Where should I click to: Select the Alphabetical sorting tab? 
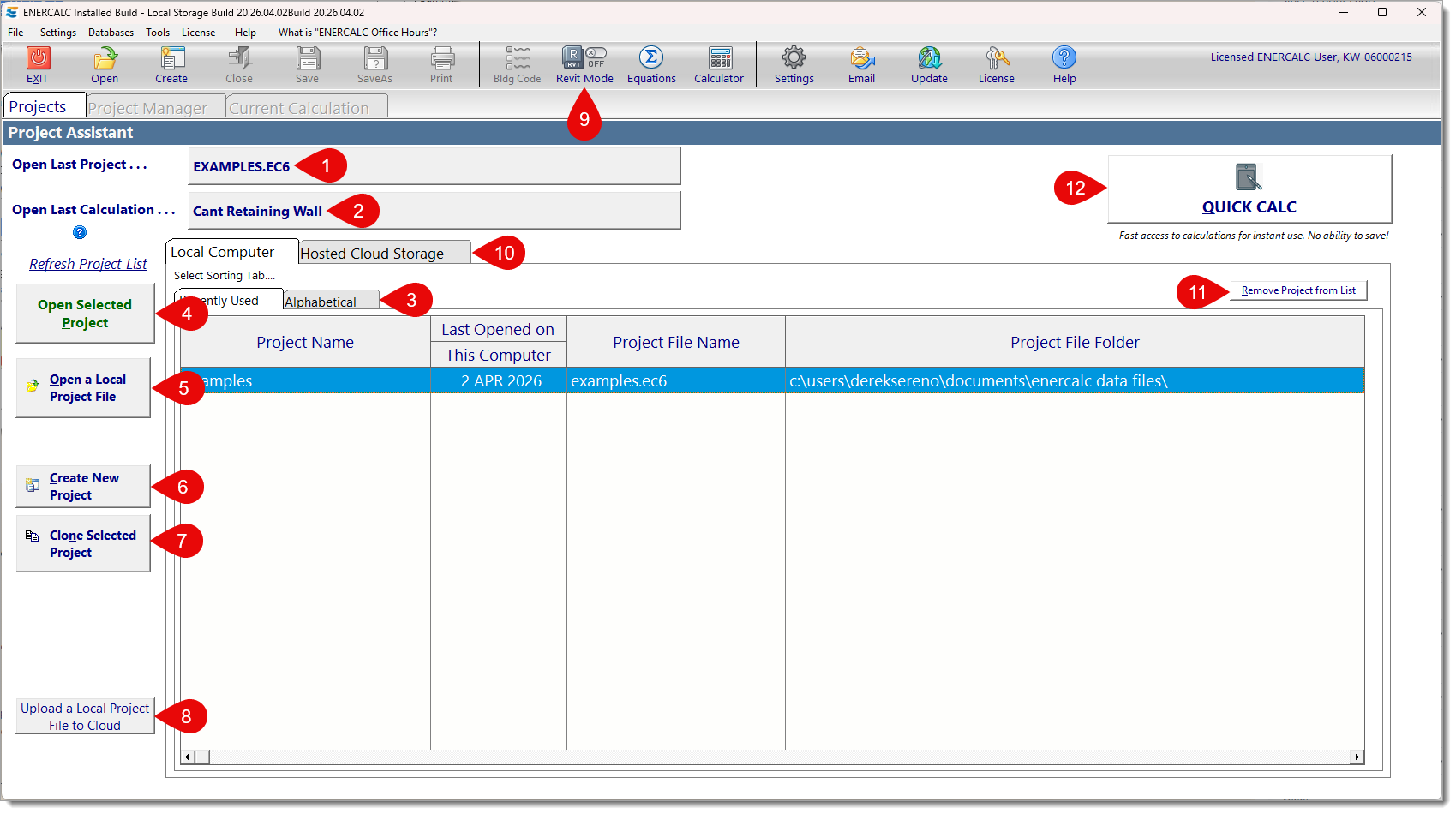coord(331,302)
